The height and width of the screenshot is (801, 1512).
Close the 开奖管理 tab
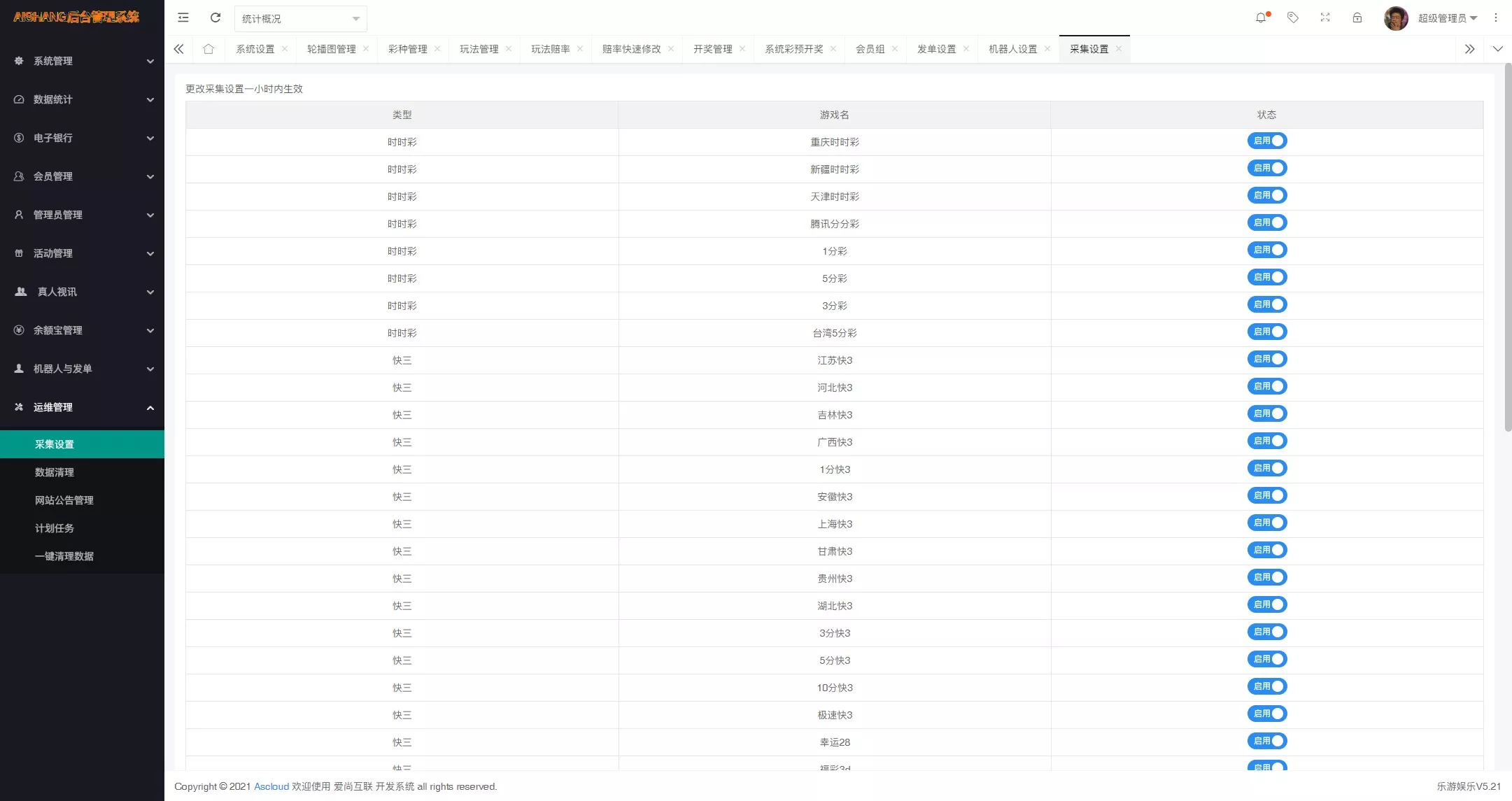[x=742, y=49]
